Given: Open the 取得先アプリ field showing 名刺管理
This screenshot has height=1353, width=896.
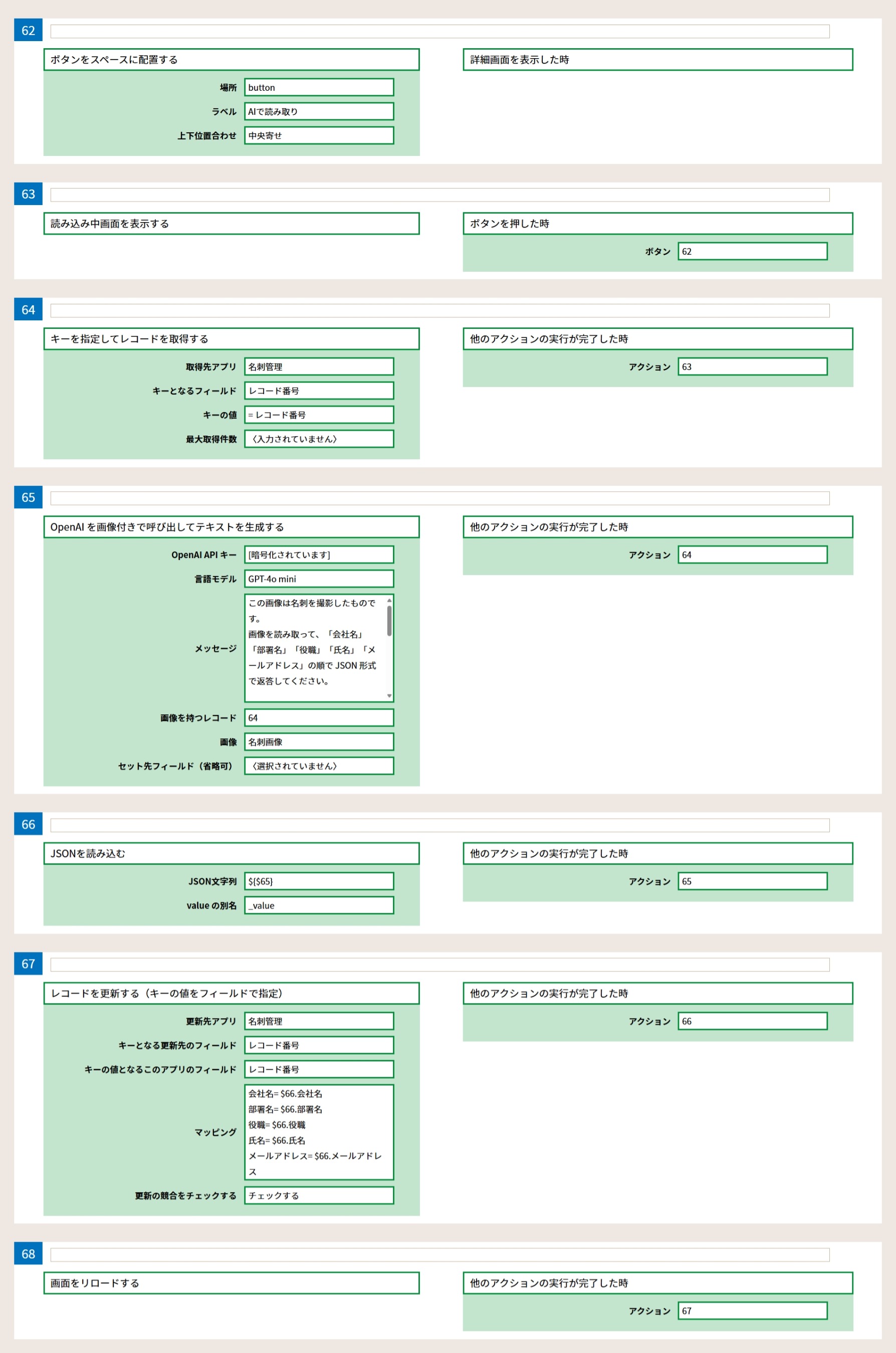Looking at the screenshot, I should [x=319, y=366].
